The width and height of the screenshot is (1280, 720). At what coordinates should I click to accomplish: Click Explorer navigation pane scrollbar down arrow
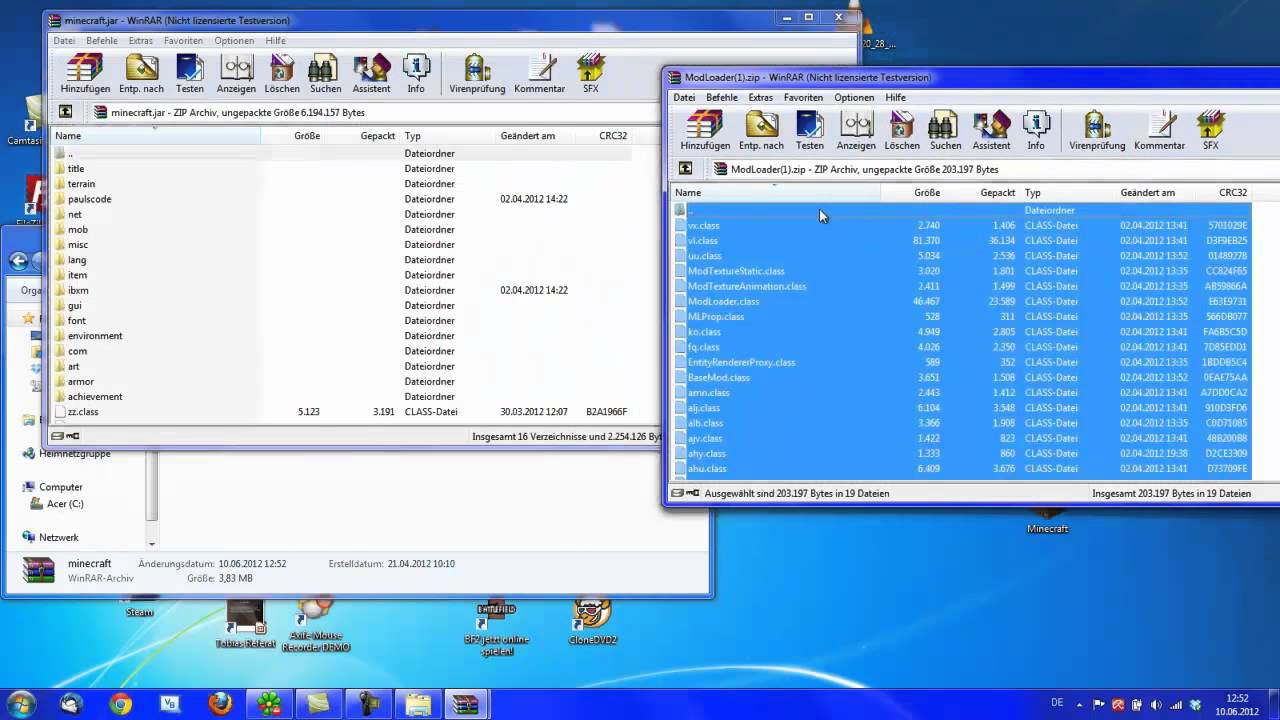click(152, 544)
